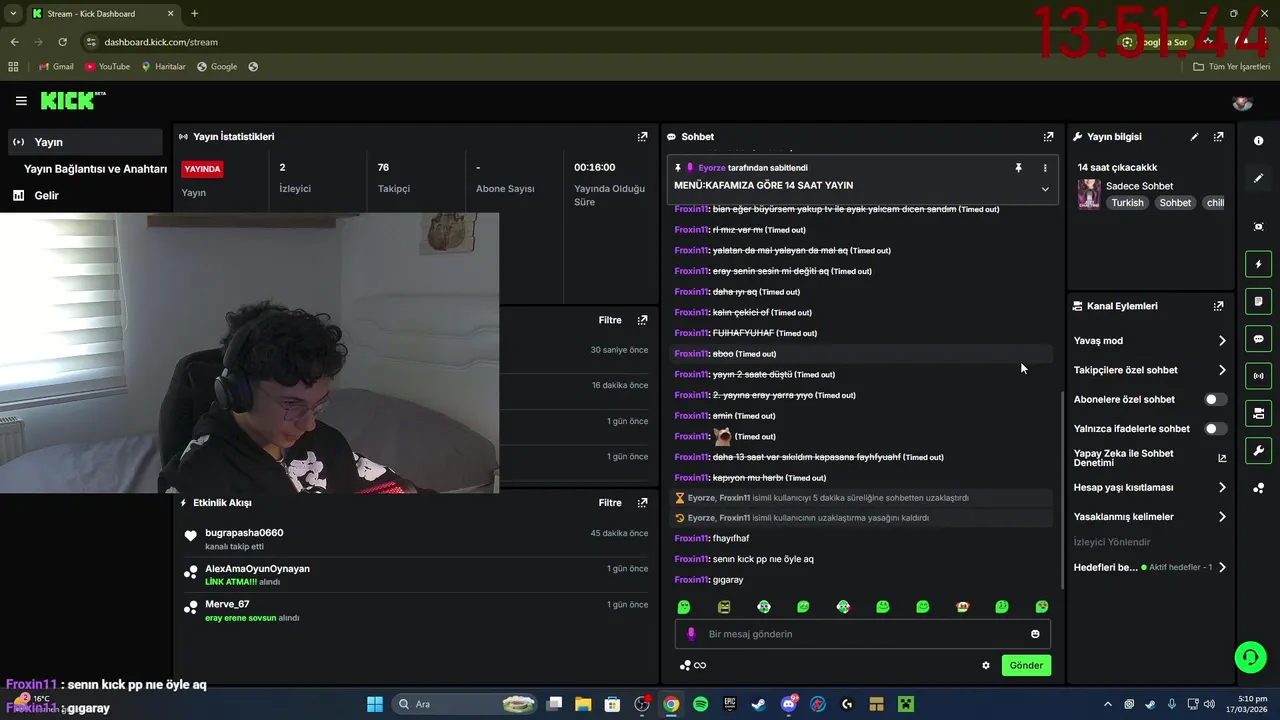Open the green headset support button
Image resolution: width=1280 pixels, height=720 pixels.
1250,657
